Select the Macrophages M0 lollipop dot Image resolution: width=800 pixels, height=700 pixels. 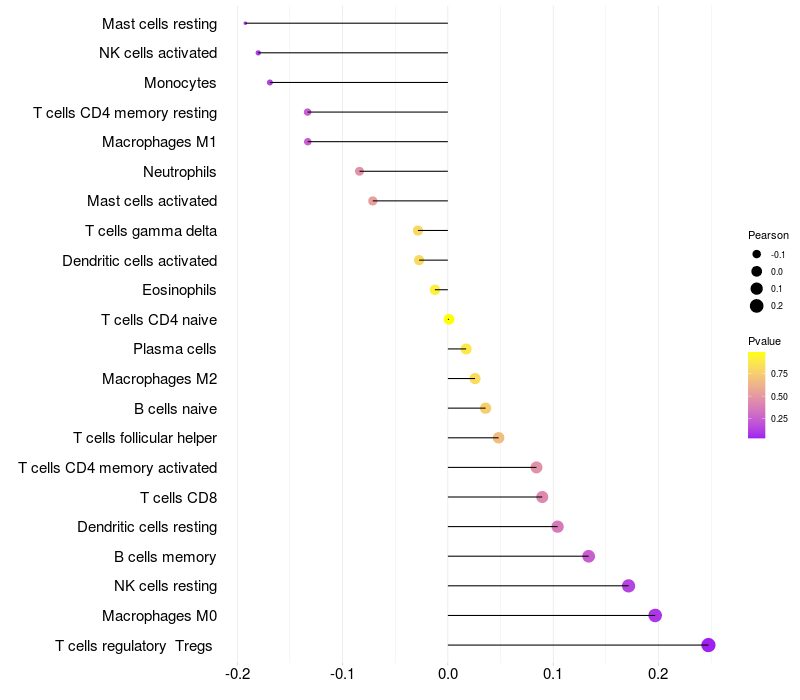tap(655, 615)
